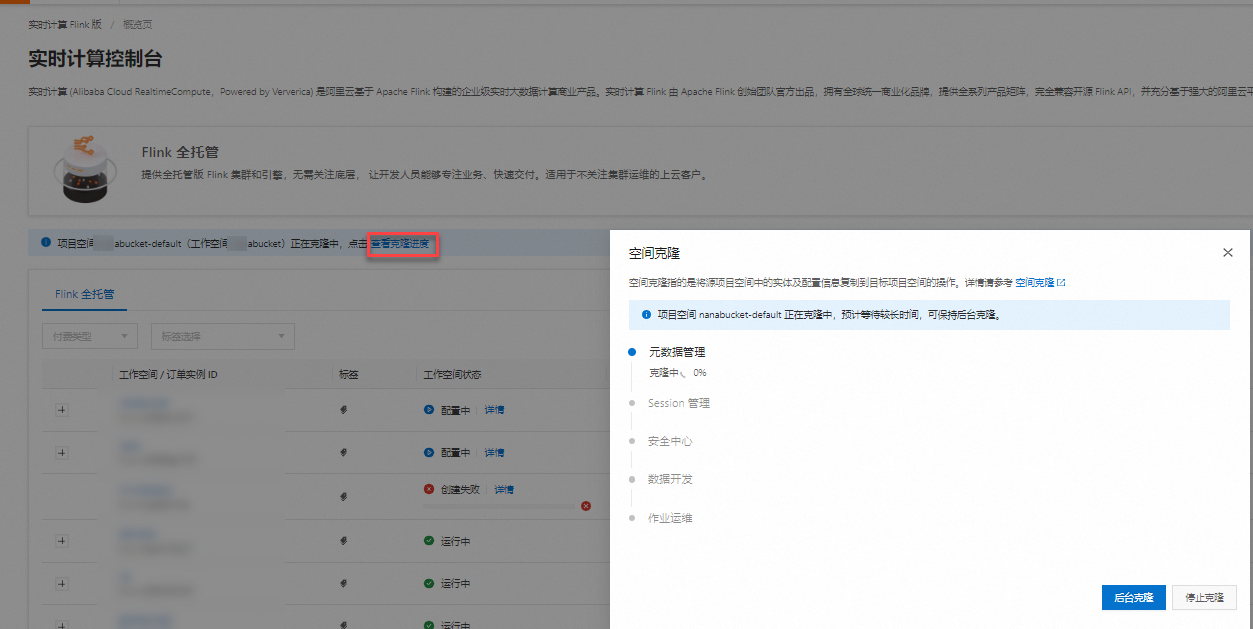This screenshot has height=629, width=1253.
Task: Click the tag icon in the upper 运行中 row
Action: coord(343,541)
